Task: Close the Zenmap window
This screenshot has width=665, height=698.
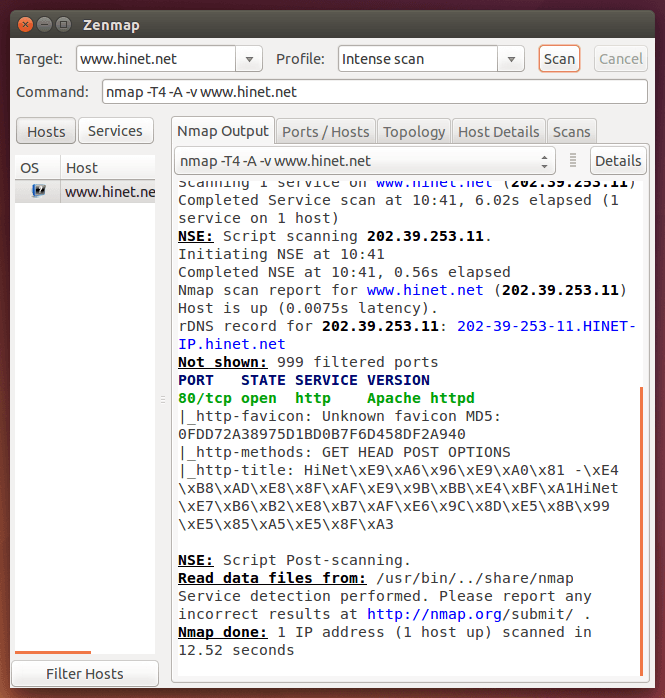Action: pos(24,22)
